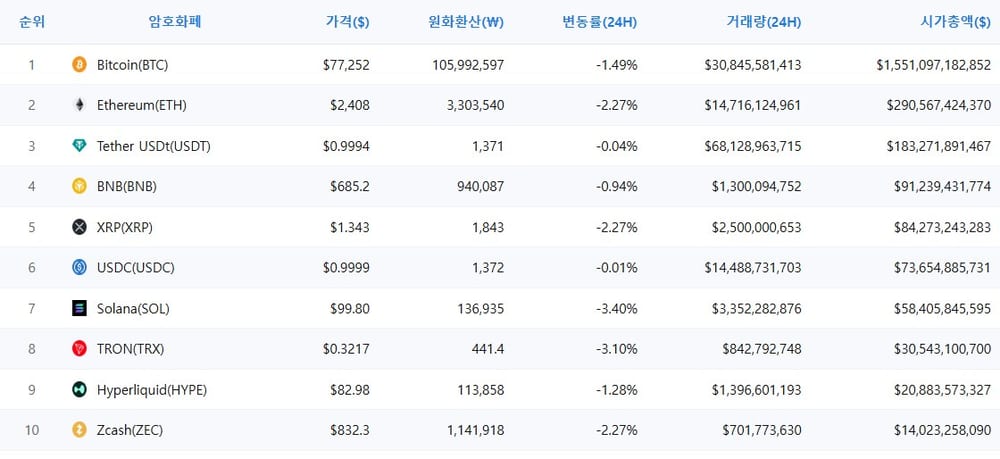The width and height of the screenshot is (1000, 459).
Task: Click the volume $842,792,748
Action: (x=762, y=349)
